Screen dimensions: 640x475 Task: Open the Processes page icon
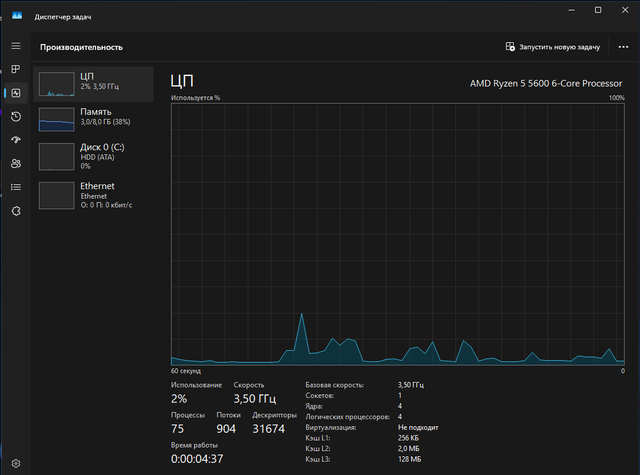click(16, 69)
